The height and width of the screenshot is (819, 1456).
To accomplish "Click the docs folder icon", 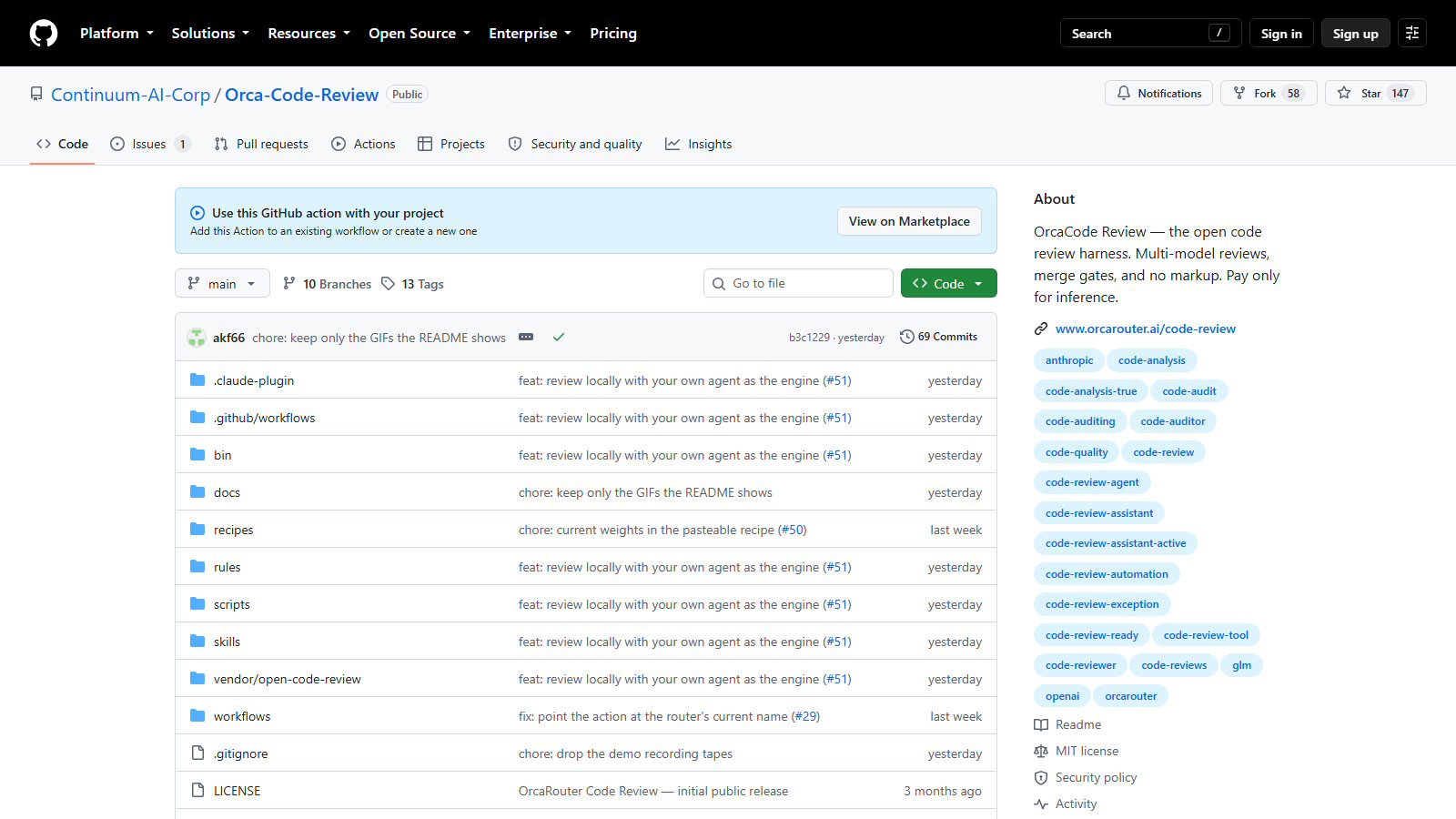I will pyautogui.click(x=197, y=492).
